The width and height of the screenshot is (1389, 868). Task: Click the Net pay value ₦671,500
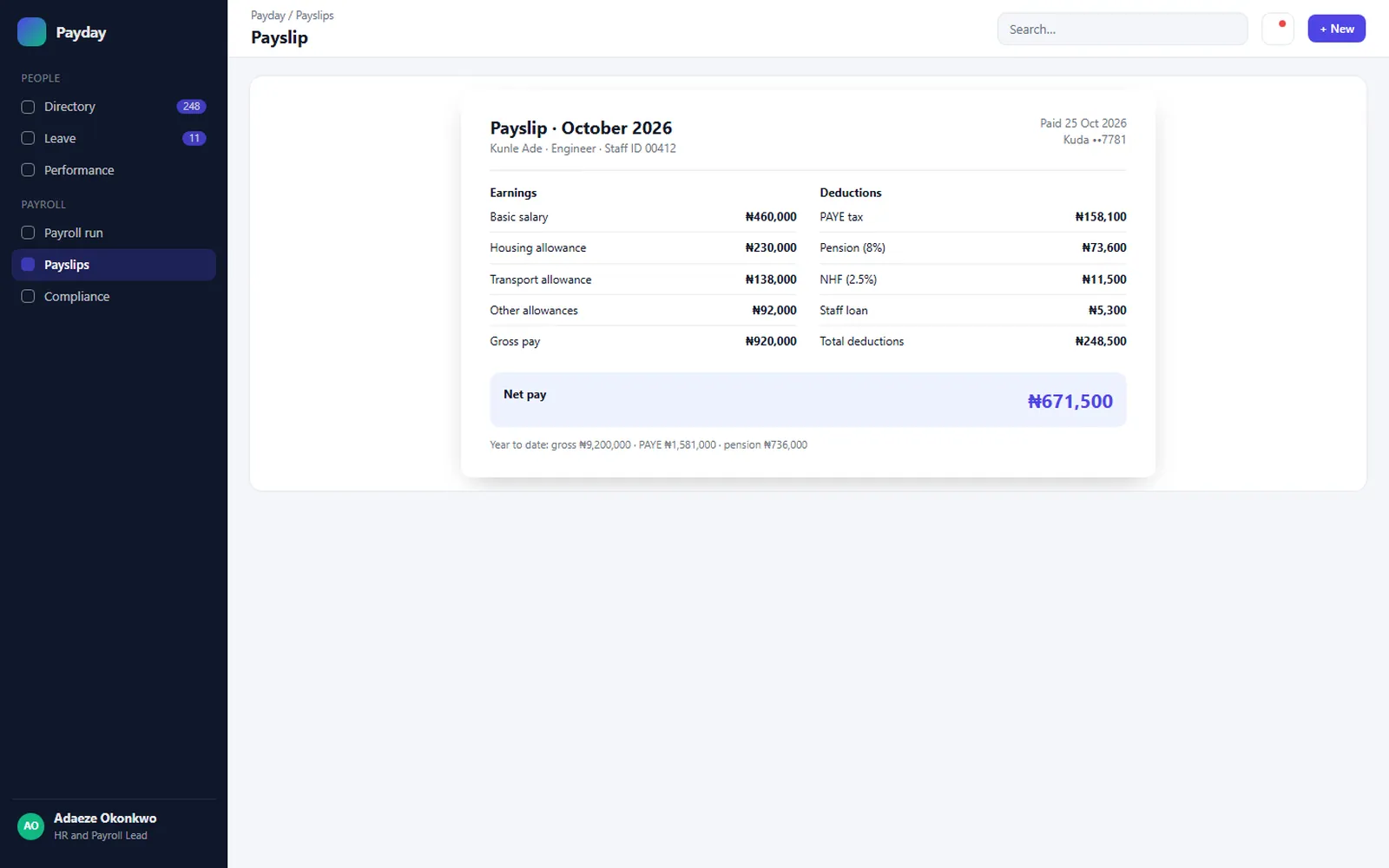1070,401
